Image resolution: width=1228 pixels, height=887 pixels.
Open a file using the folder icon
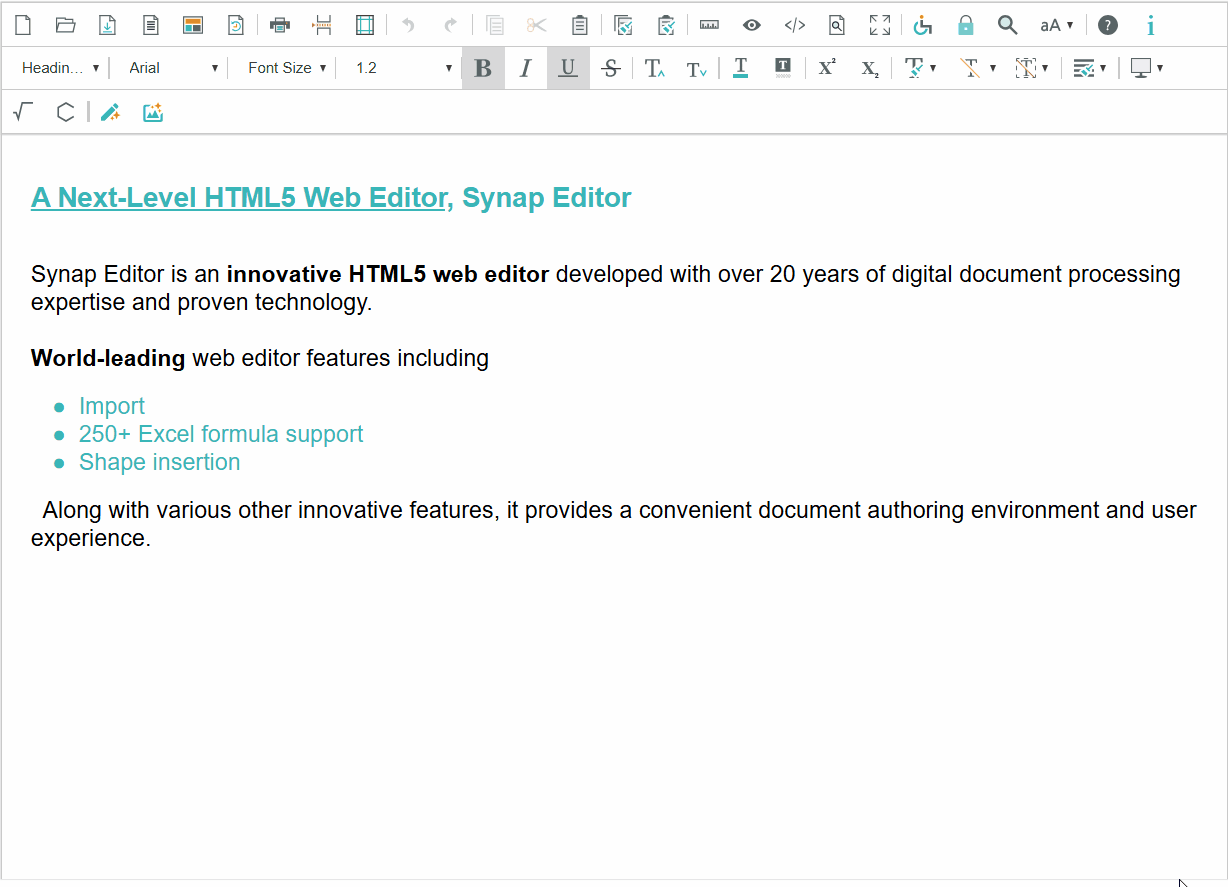tap(66, 25)
